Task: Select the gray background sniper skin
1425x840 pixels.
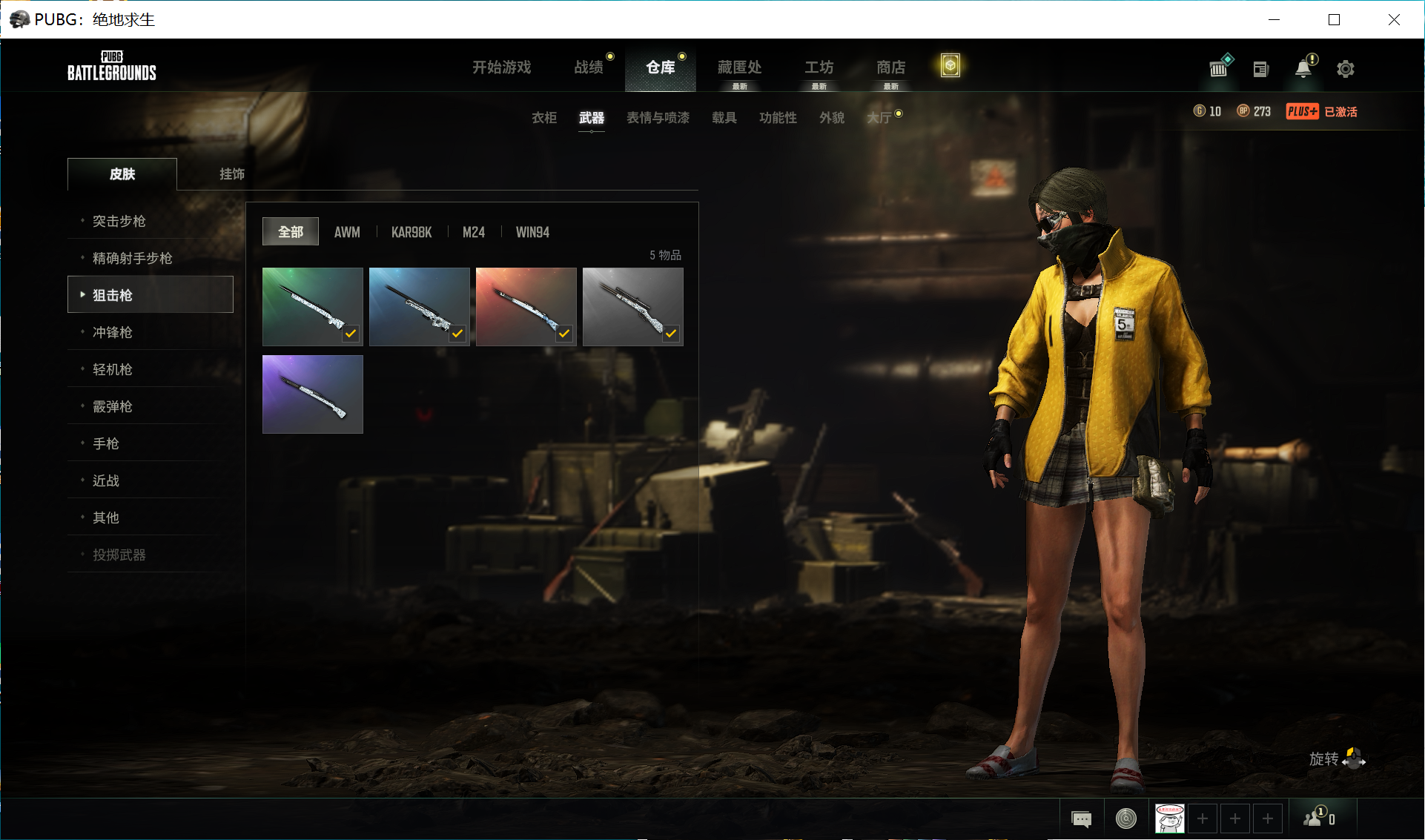Action: [633, 307]
